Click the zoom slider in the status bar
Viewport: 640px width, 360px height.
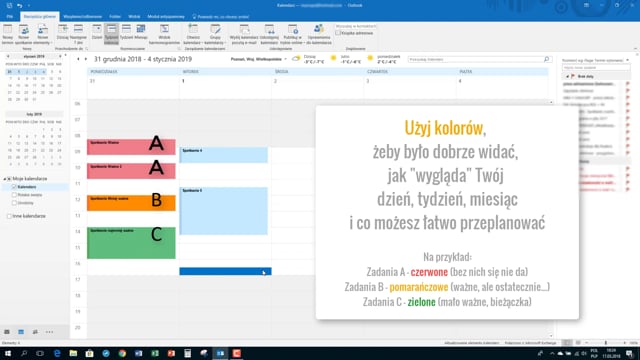(x=606, y=343)
